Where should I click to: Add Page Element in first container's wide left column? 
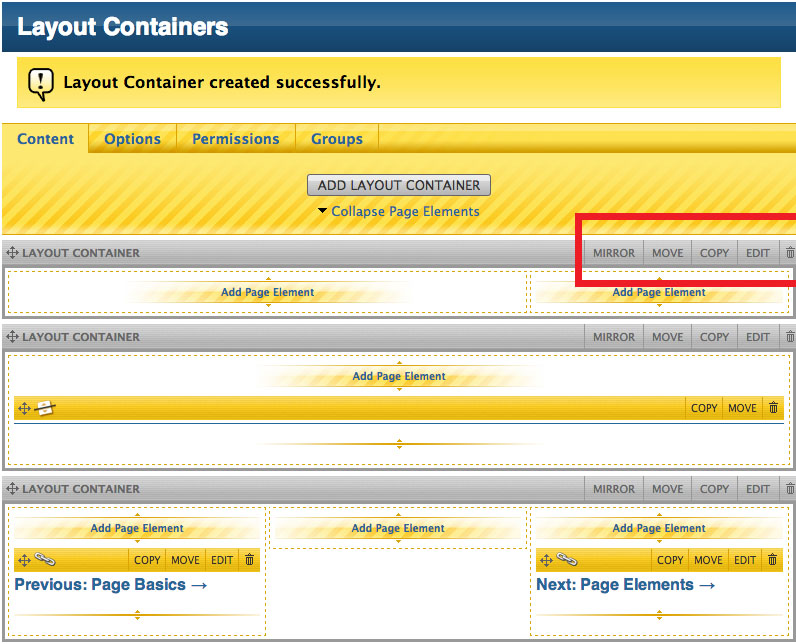tap(268, 292)
